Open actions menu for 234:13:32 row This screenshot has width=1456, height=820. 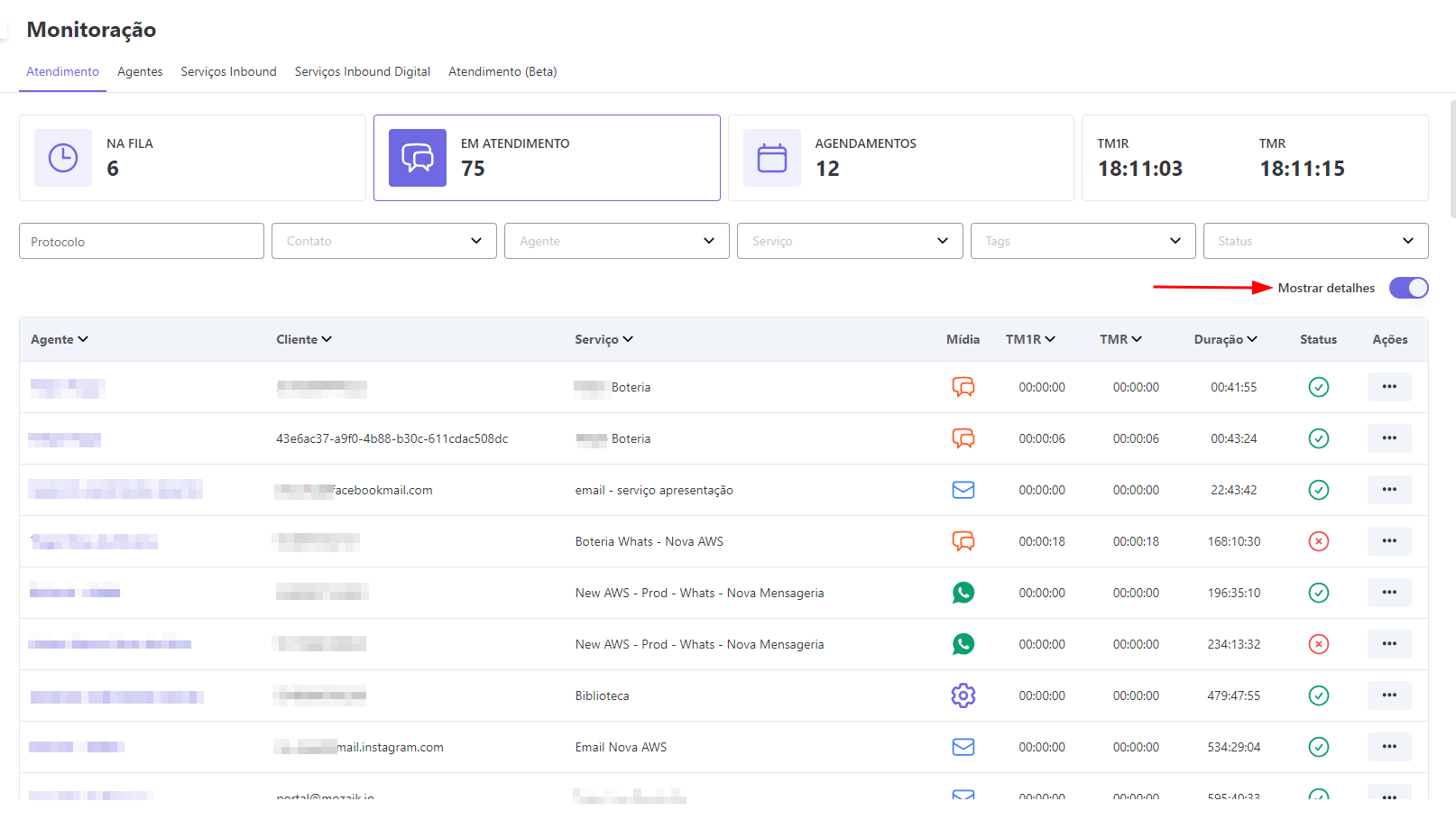tap(1389, 644)
